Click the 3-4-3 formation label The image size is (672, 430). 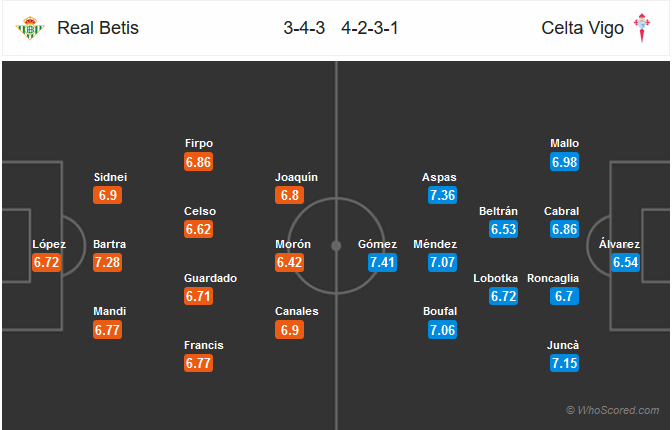[304, 28]
